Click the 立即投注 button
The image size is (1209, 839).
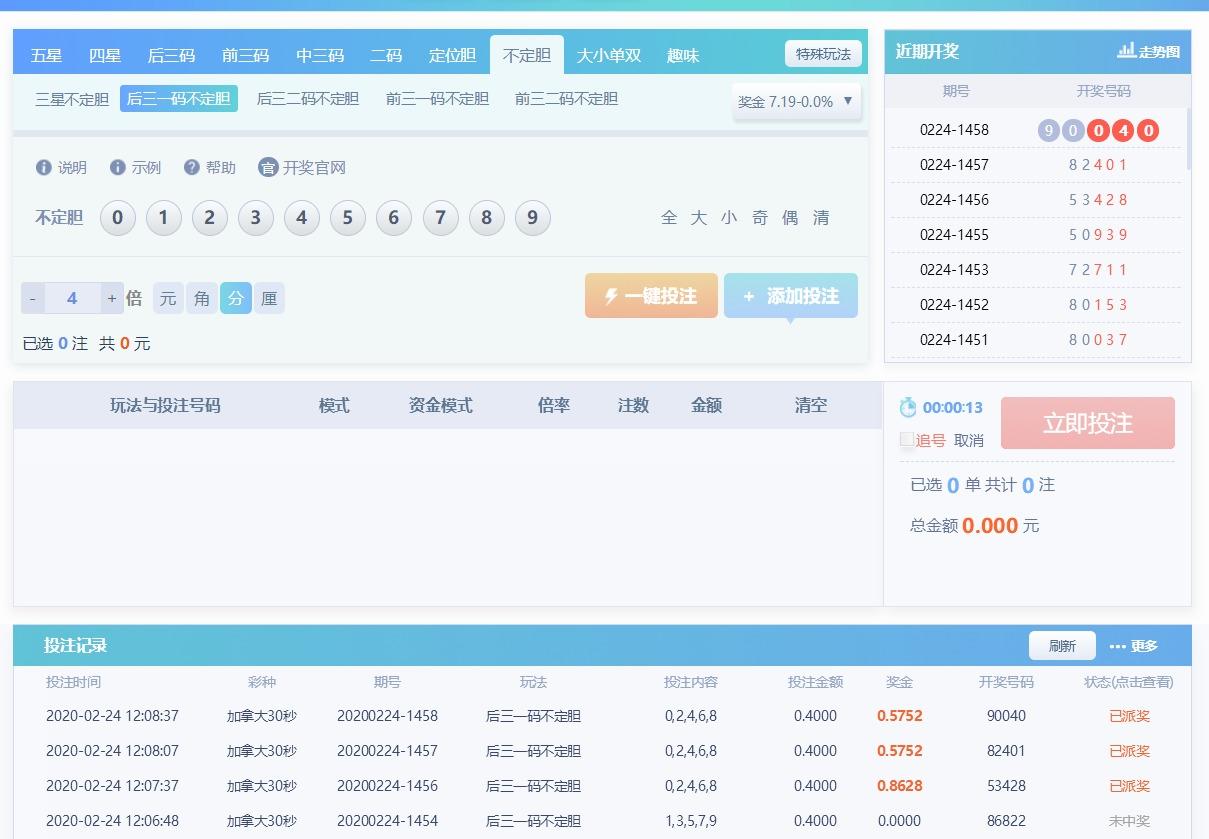[1088, 423]
